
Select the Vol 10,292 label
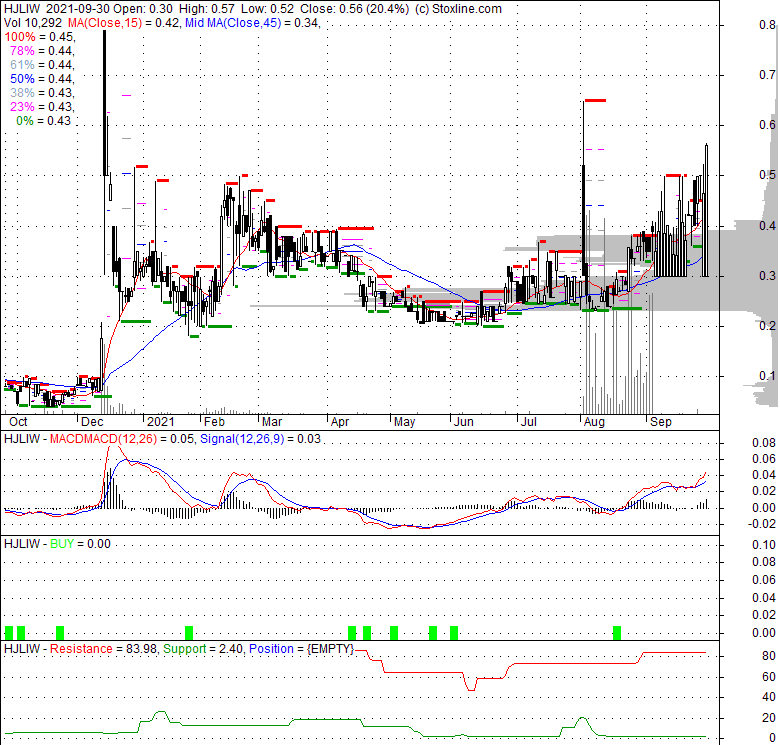point(33,23)
